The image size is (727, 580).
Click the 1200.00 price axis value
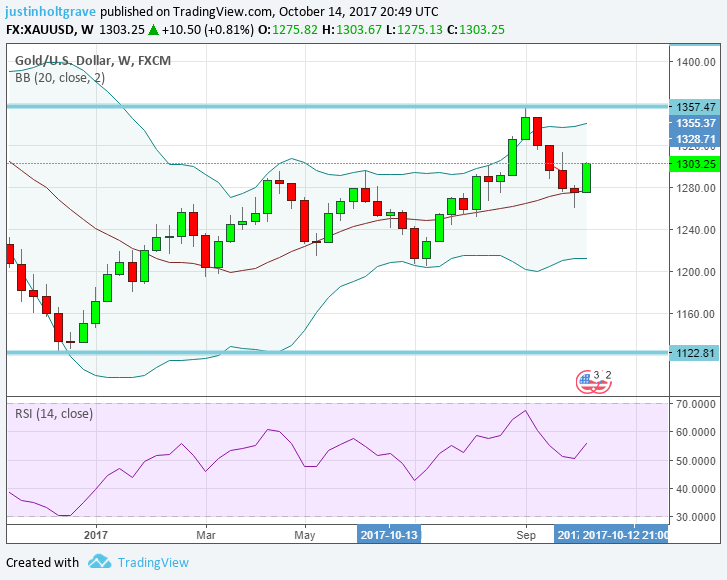tap(695, 272)
